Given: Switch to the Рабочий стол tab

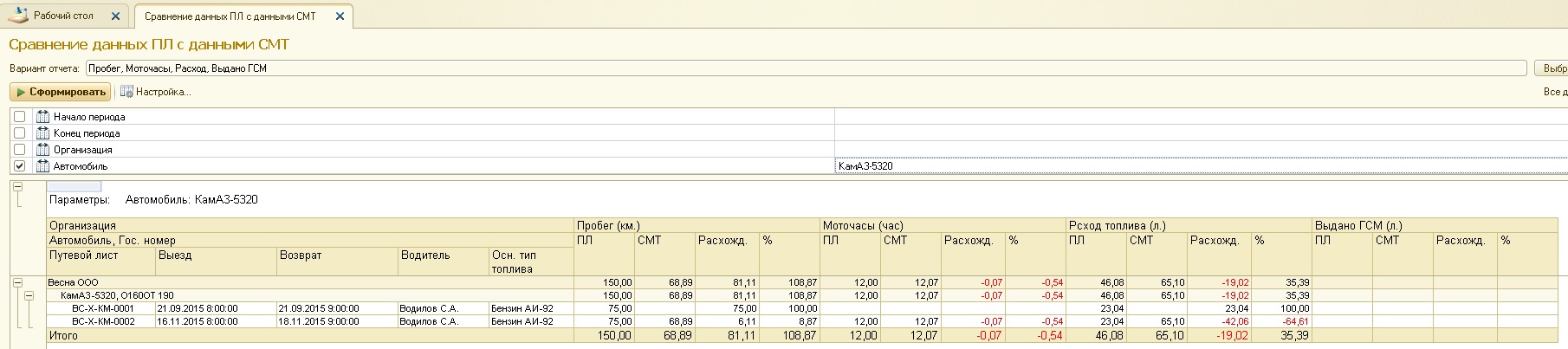Looking at the screenshot, I should (62, 16).
